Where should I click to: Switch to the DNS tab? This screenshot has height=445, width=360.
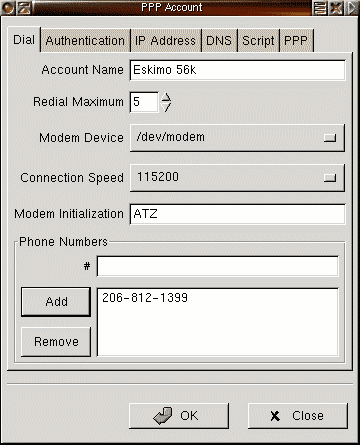[219, 41]
